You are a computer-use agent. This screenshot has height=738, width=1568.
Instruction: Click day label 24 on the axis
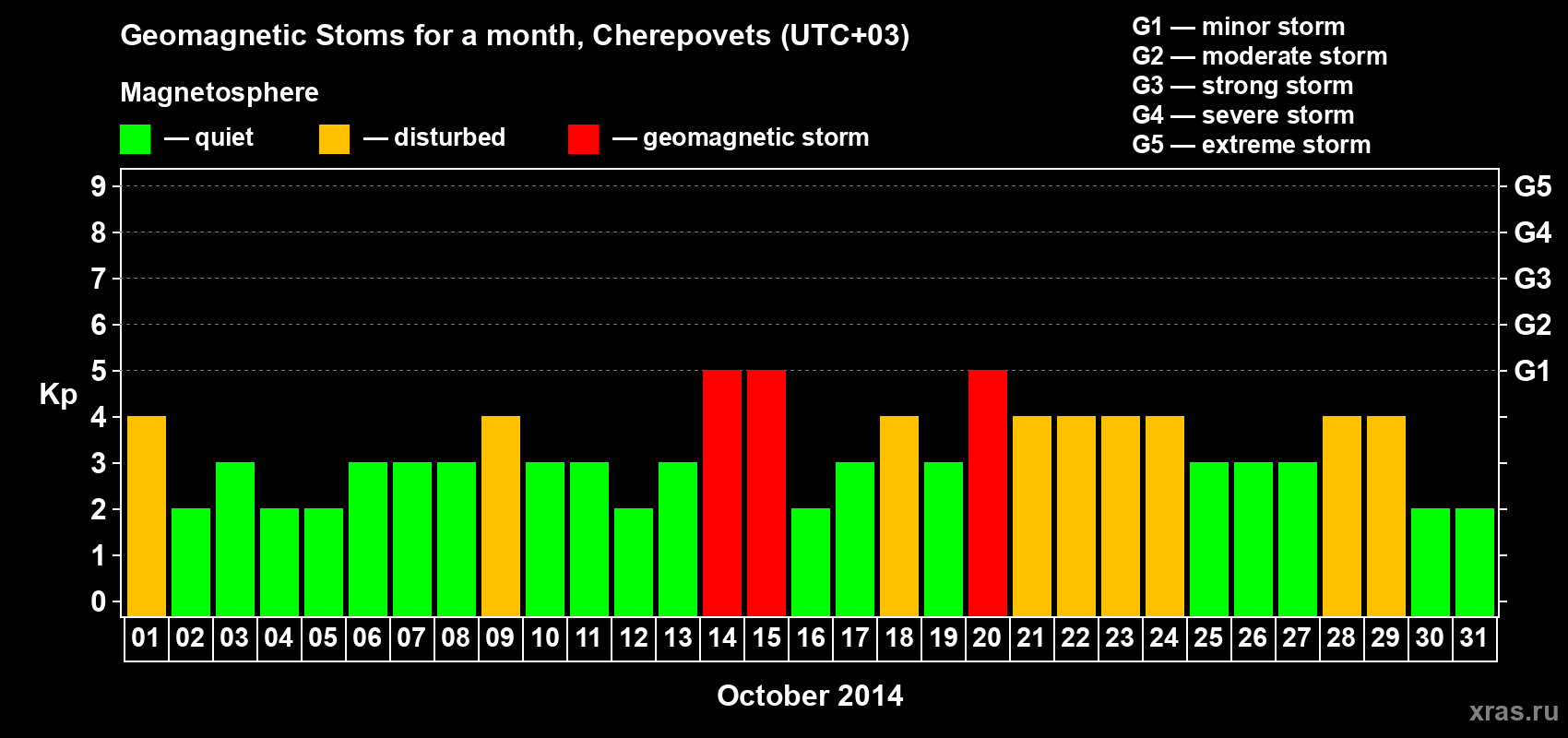[1164, 638]
